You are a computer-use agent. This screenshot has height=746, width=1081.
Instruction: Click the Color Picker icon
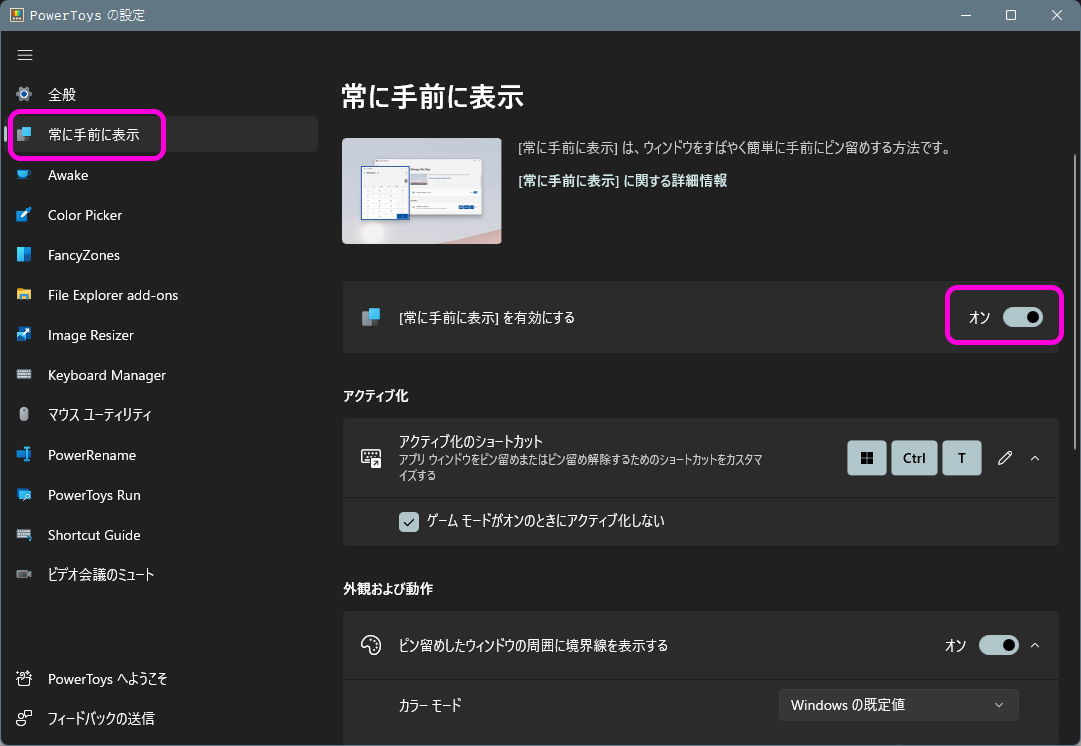coord(24,214)
